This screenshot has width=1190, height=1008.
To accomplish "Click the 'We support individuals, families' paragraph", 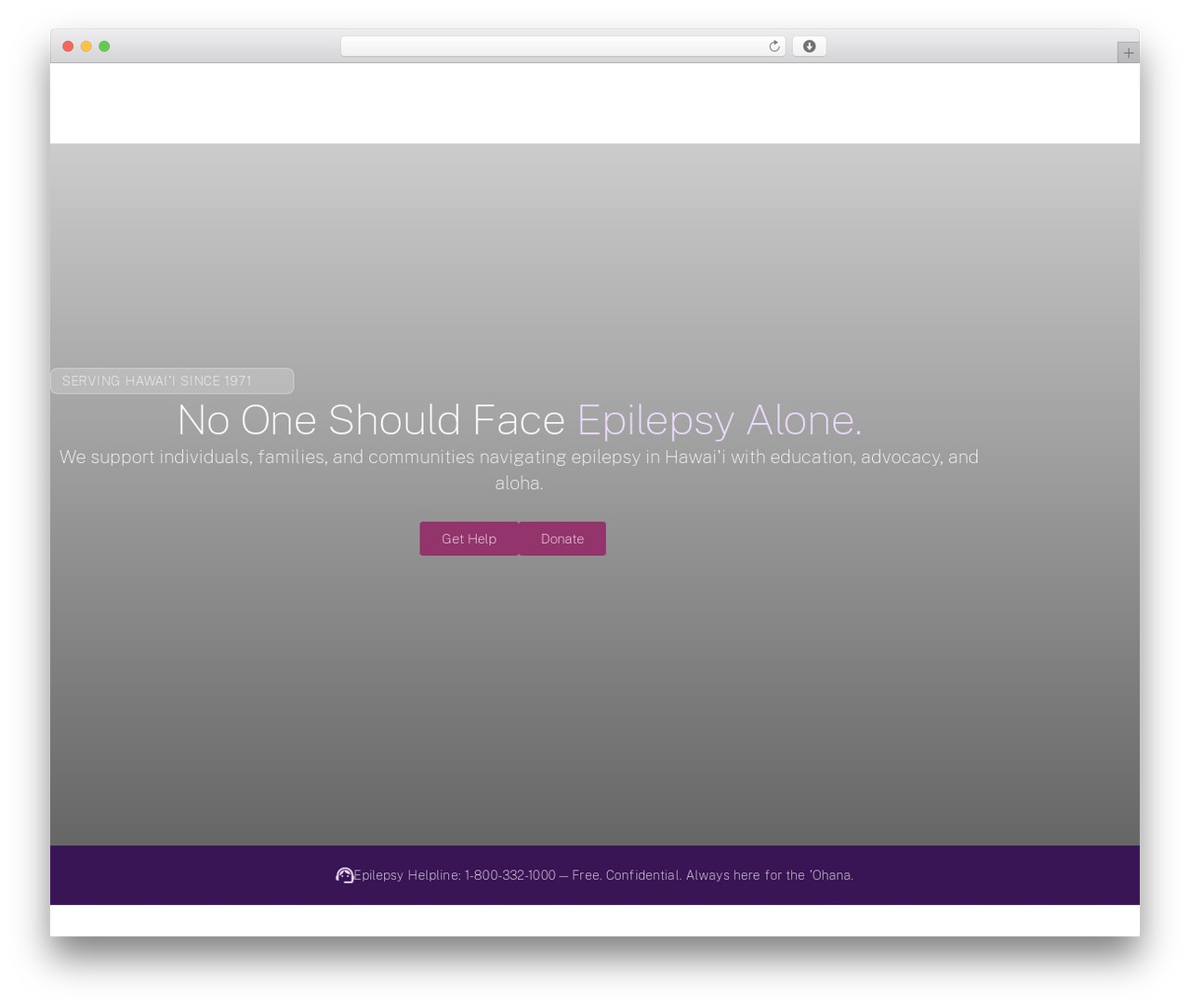I will point(519,470).
